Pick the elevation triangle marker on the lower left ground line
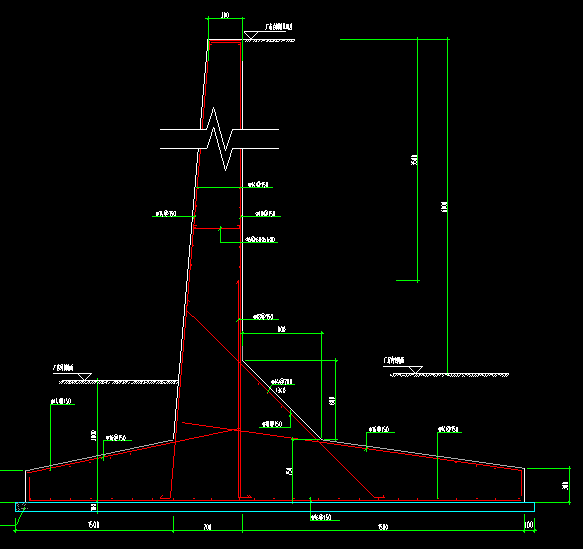 click(85, 377)
